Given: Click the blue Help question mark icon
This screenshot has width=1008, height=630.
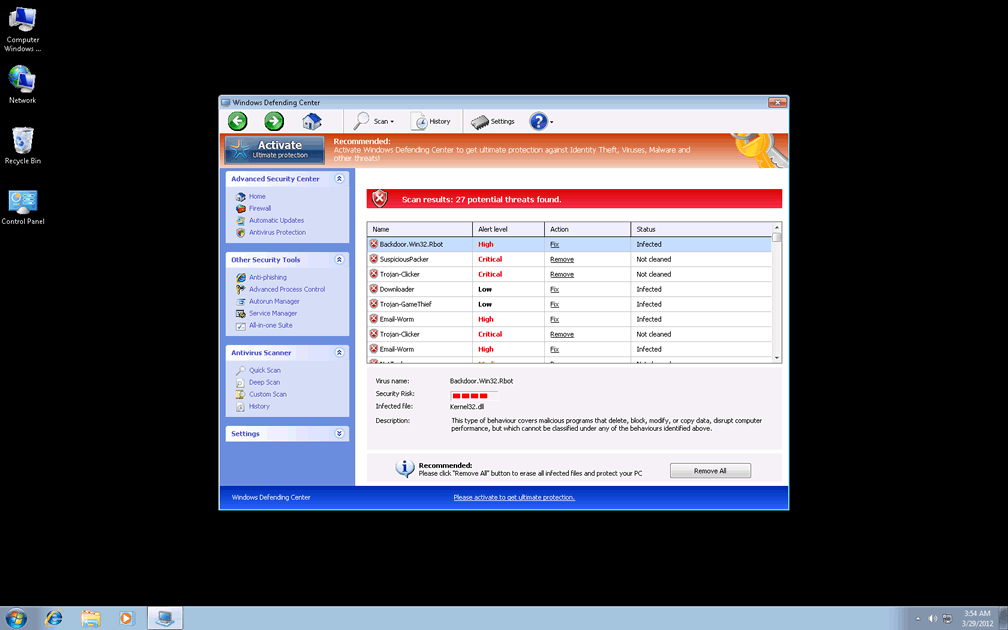Looking at the screenshot, I should pyautogui.click(x=539, y=121).
